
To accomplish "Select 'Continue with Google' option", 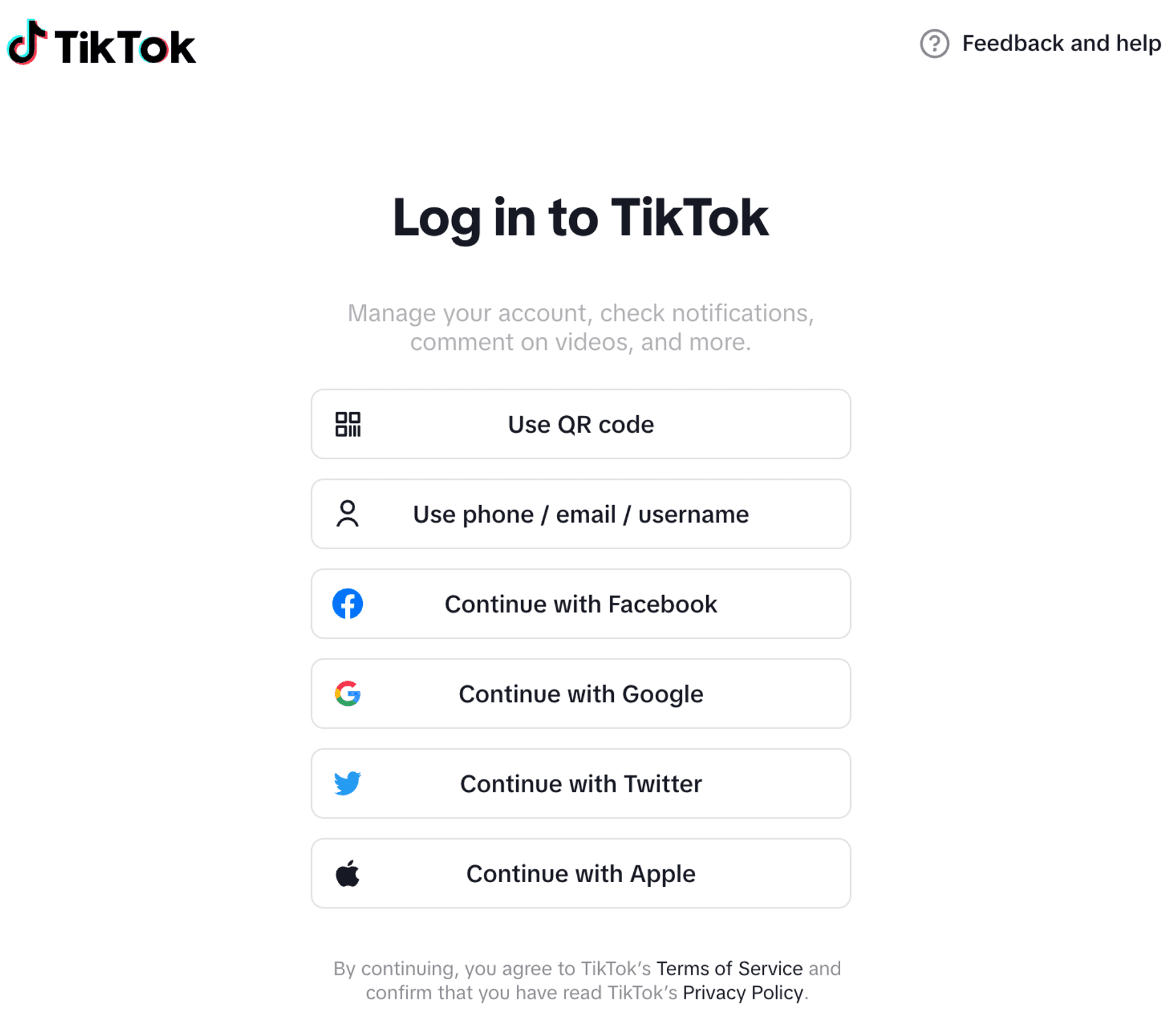I will click(x=582, y=693).
